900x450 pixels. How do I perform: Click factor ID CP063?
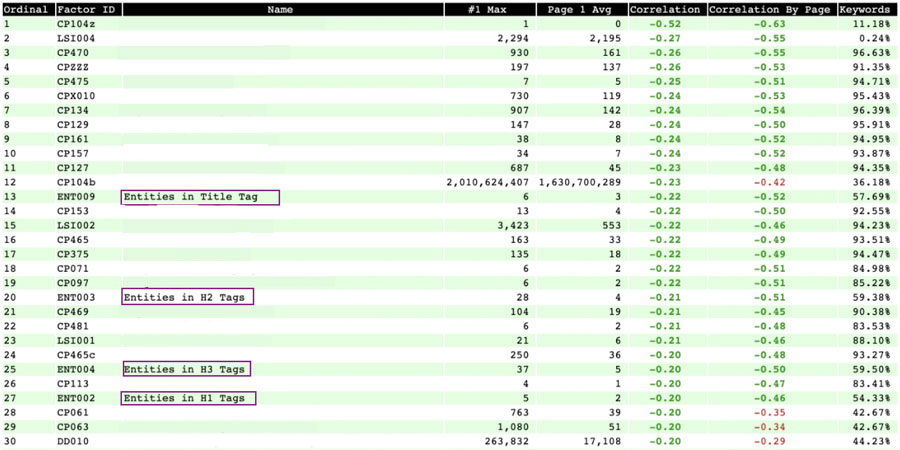pyautogui.click(x=72, y=426)
